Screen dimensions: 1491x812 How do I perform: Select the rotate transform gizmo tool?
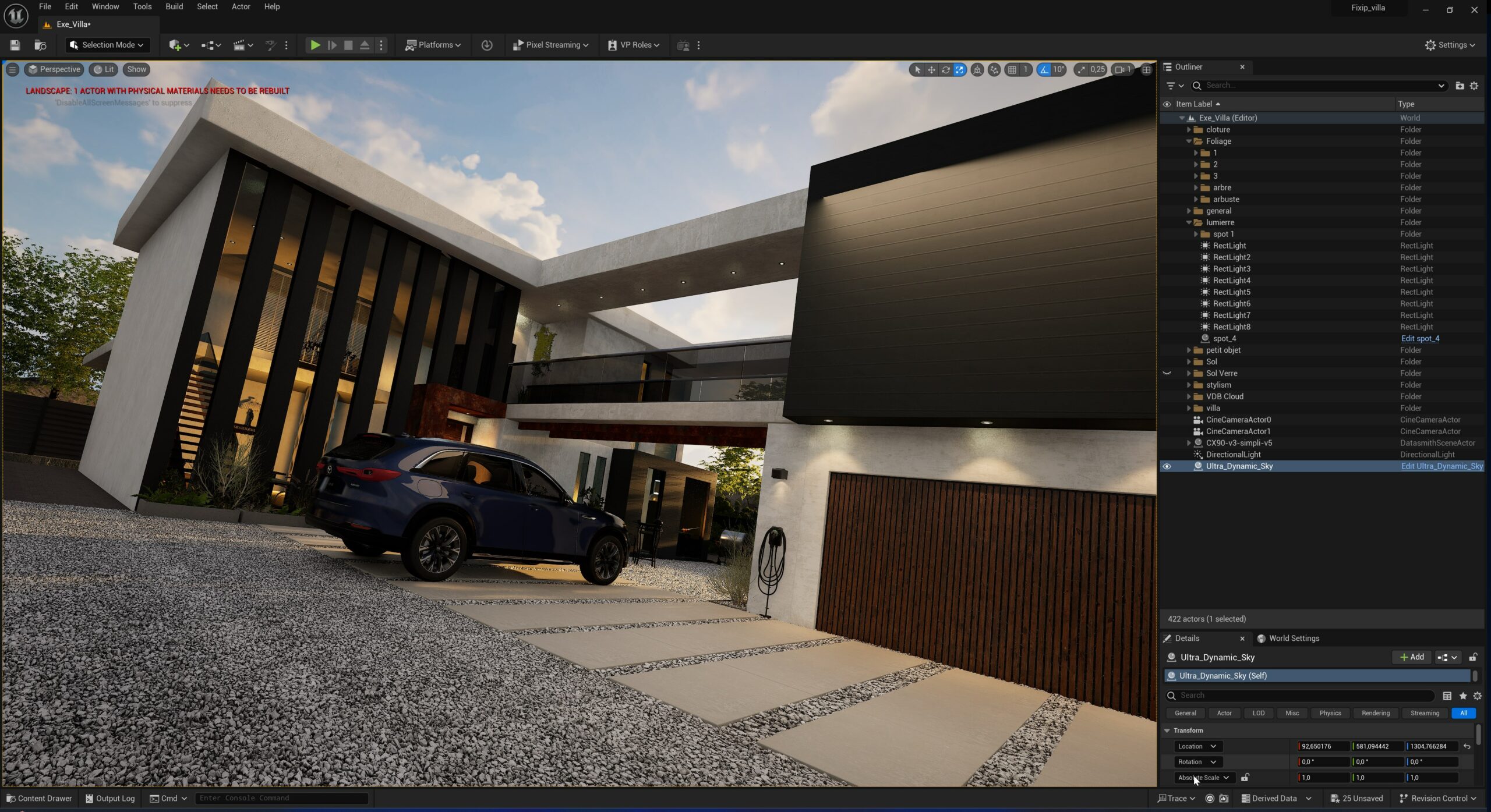point(945,70)
